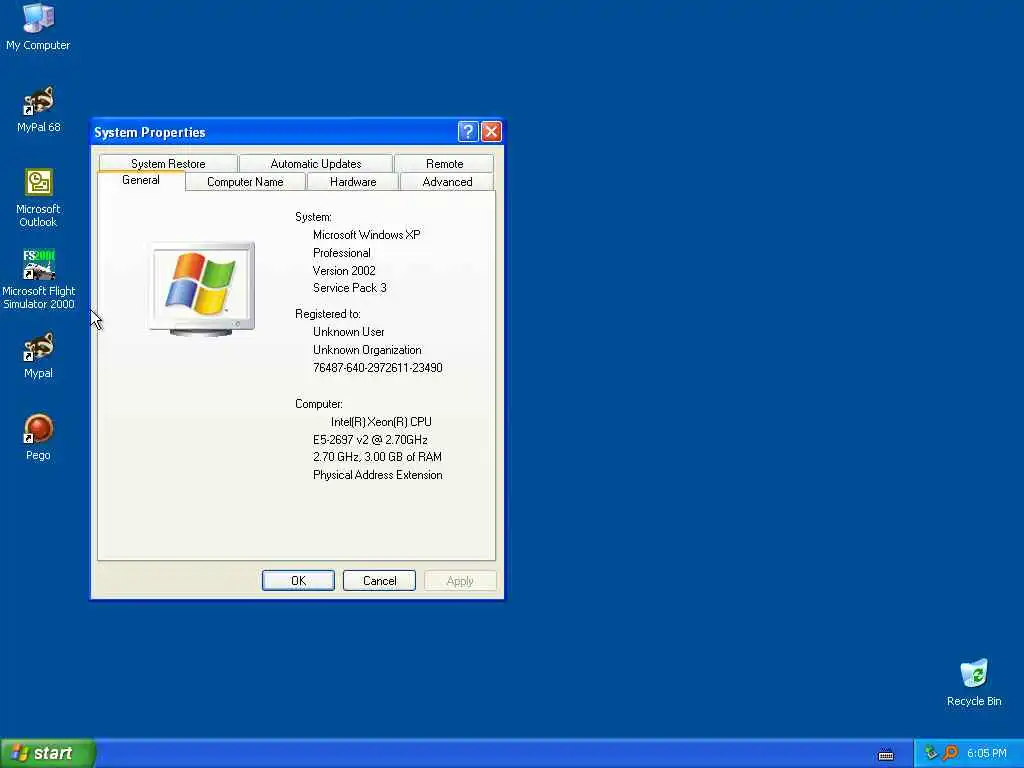Image resolution: width=1024 pixels, height=768 pixels.
Task: Click the Windows XP logo monitor image
Action: click(202, 289)
